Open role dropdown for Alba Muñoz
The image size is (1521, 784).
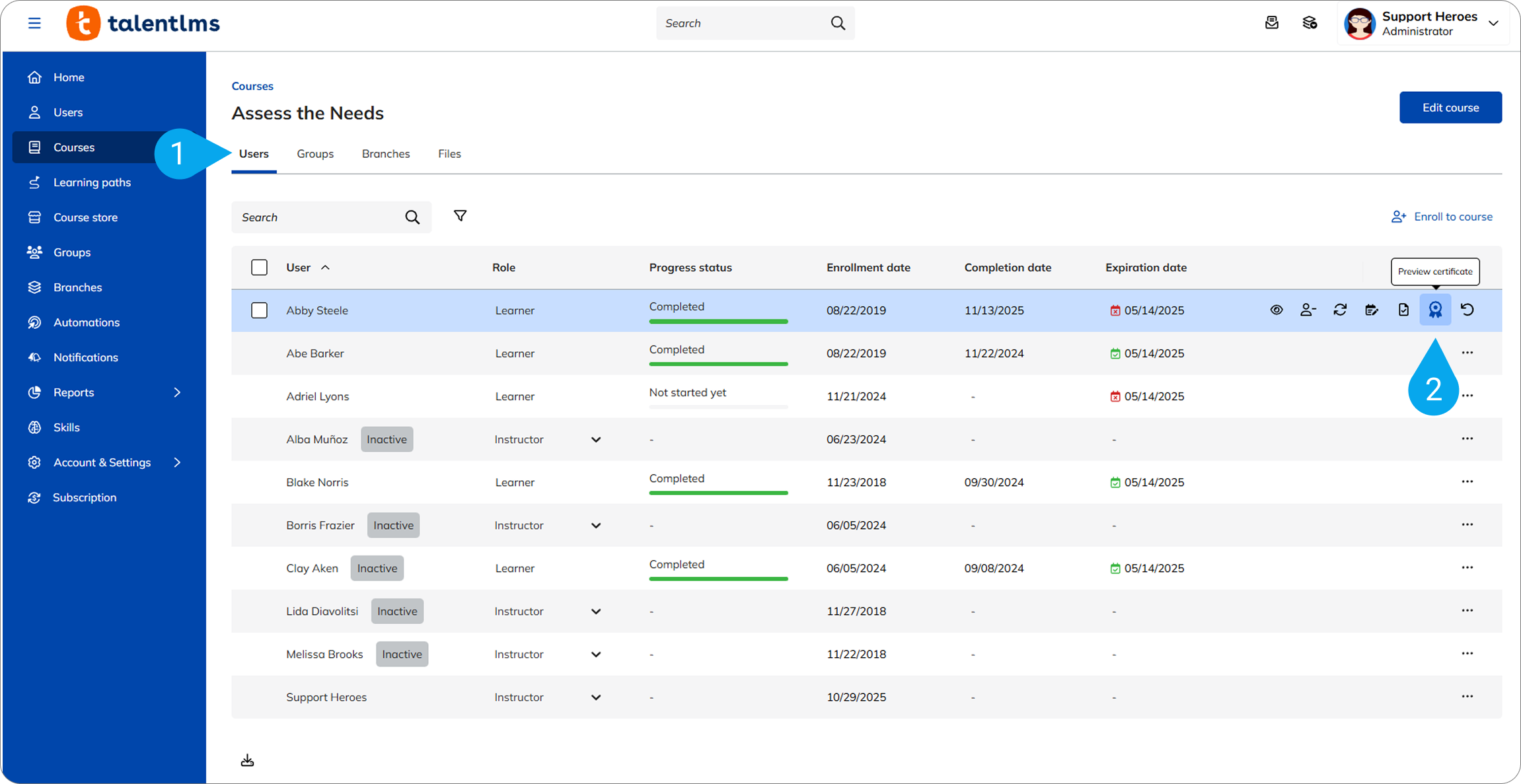[x=595, y=440]
